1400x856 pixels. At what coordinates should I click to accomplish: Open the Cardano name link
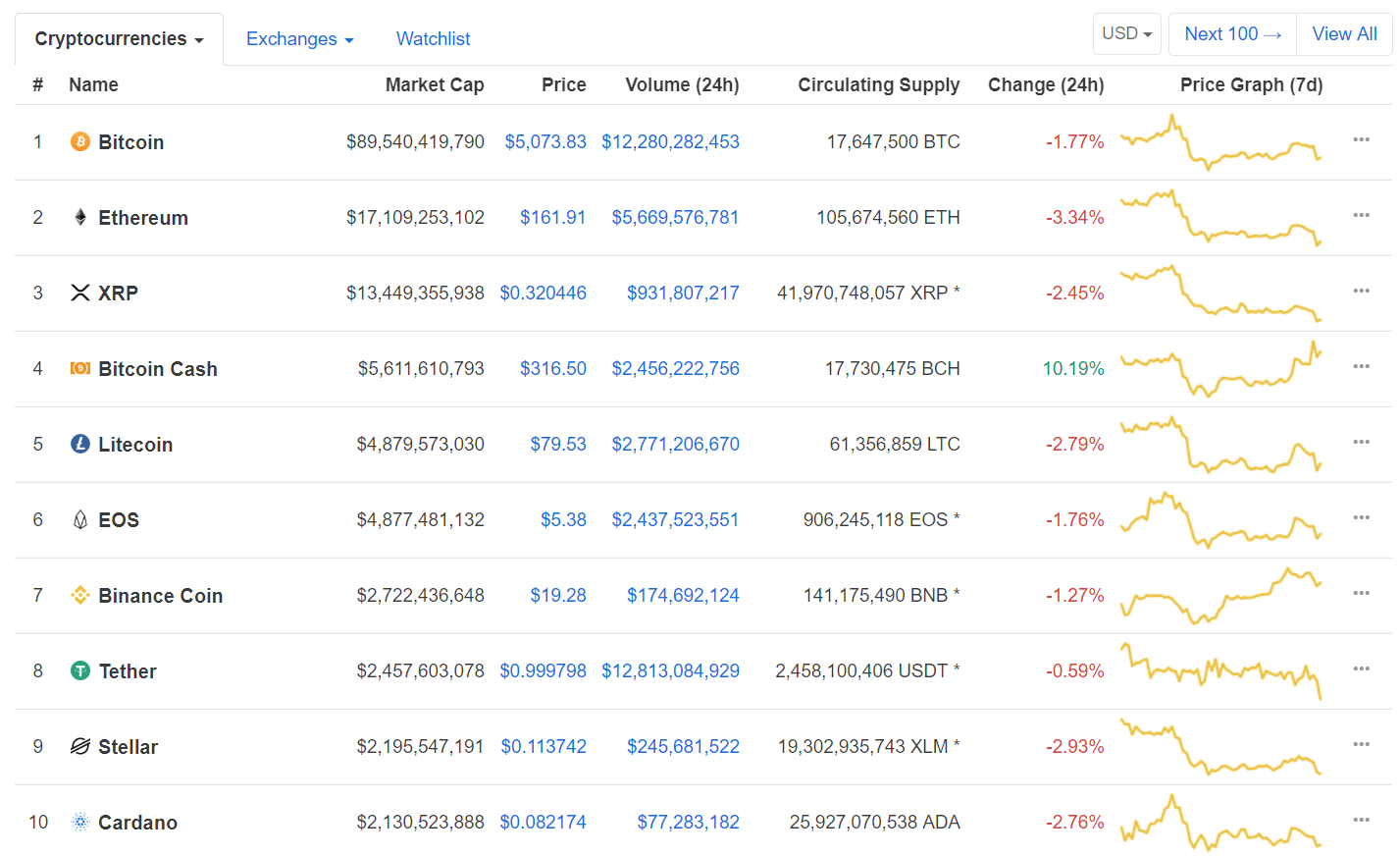pos(137,823)
